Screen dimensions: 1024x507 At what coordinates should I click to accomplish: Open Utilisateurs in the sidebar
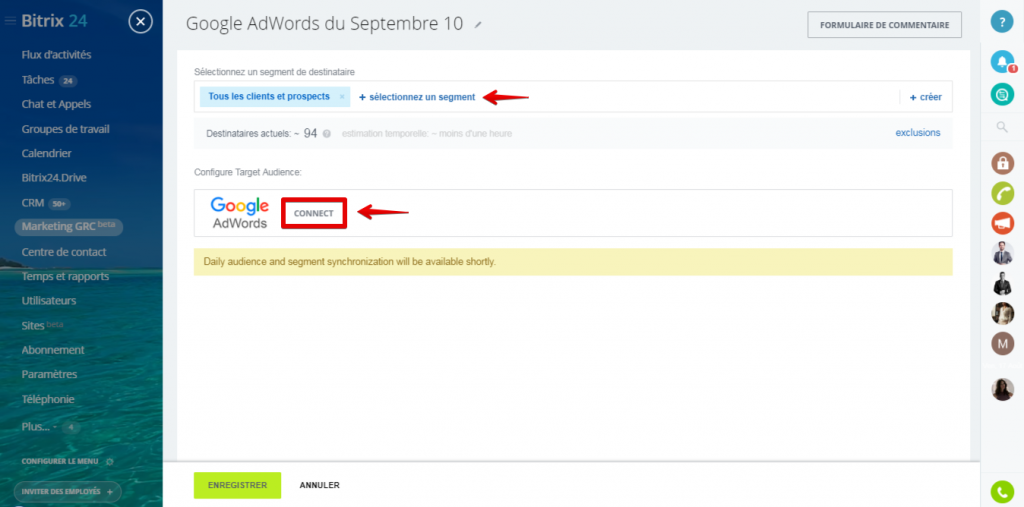coord(49,301)
